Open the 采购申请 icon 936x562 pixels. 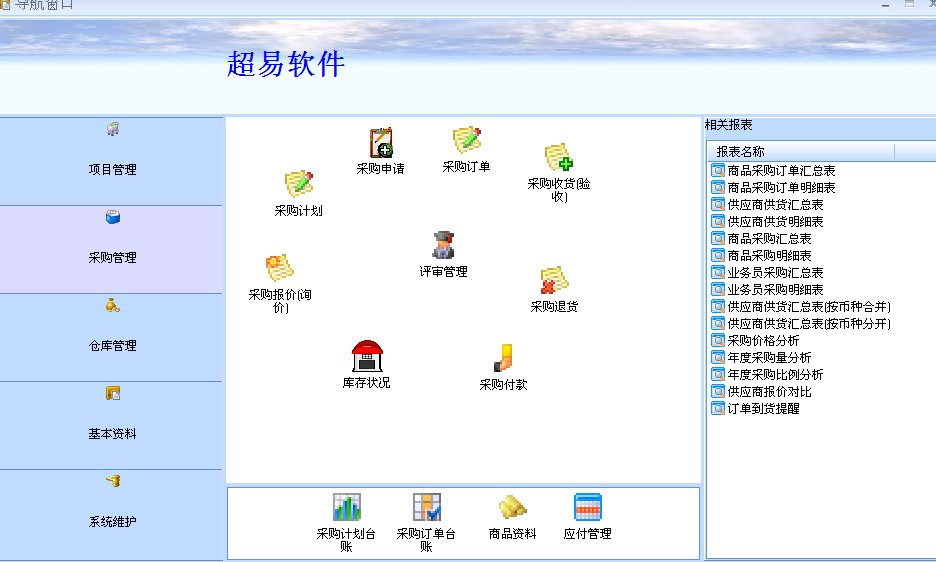[380, 144]
